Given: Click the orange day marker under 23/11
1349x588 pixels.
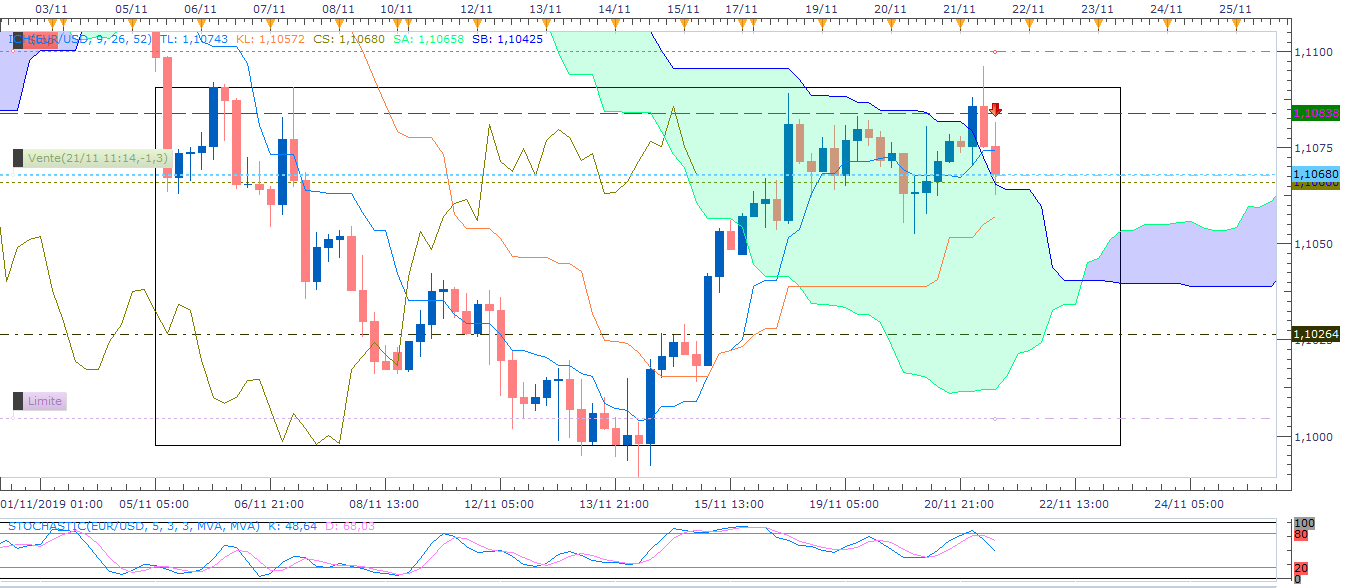Looking at the screenshot, I should point(1098,24).
